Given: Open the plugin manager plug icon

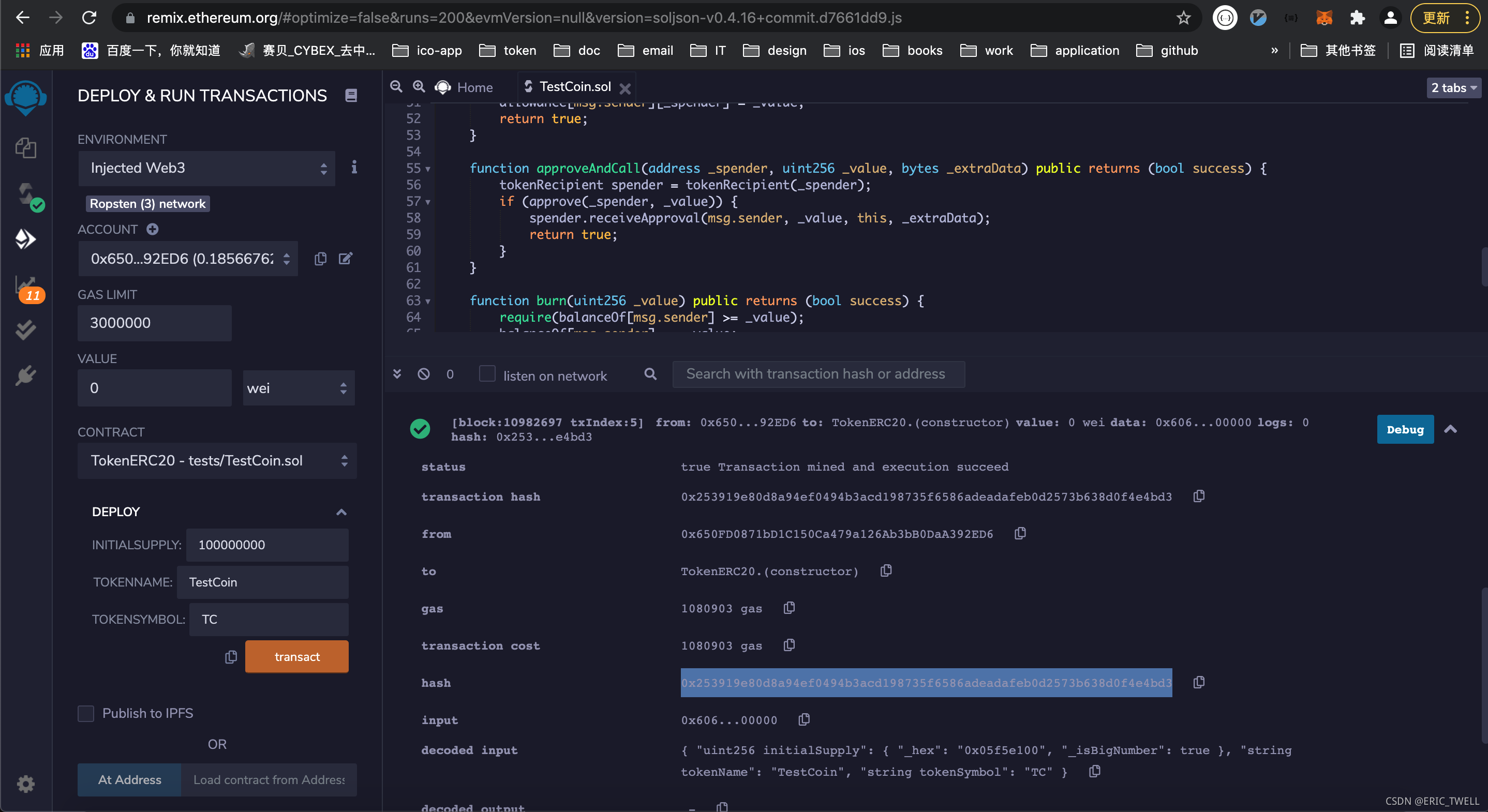Looking at the screenshot, I should click(x=25, y=376).
